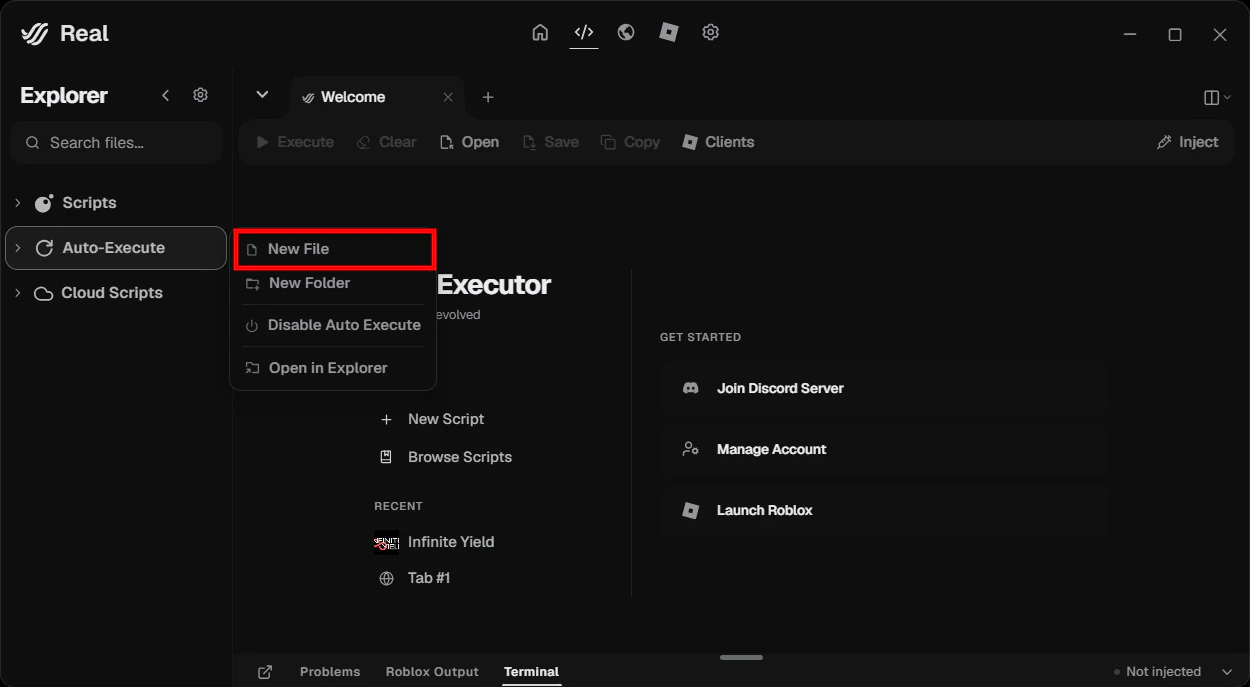Expand the Cloud Scripts chevron
1250x687 pixels.
[17, 293]
